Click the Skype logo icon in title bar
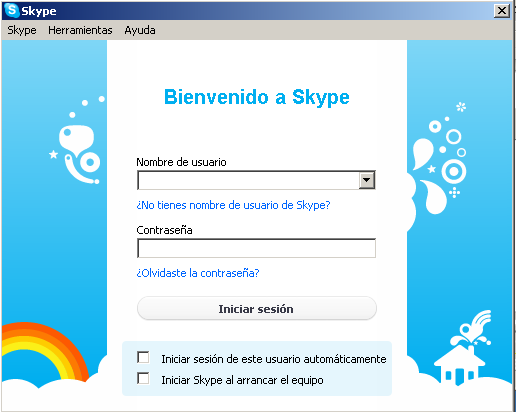 (12, 10)
